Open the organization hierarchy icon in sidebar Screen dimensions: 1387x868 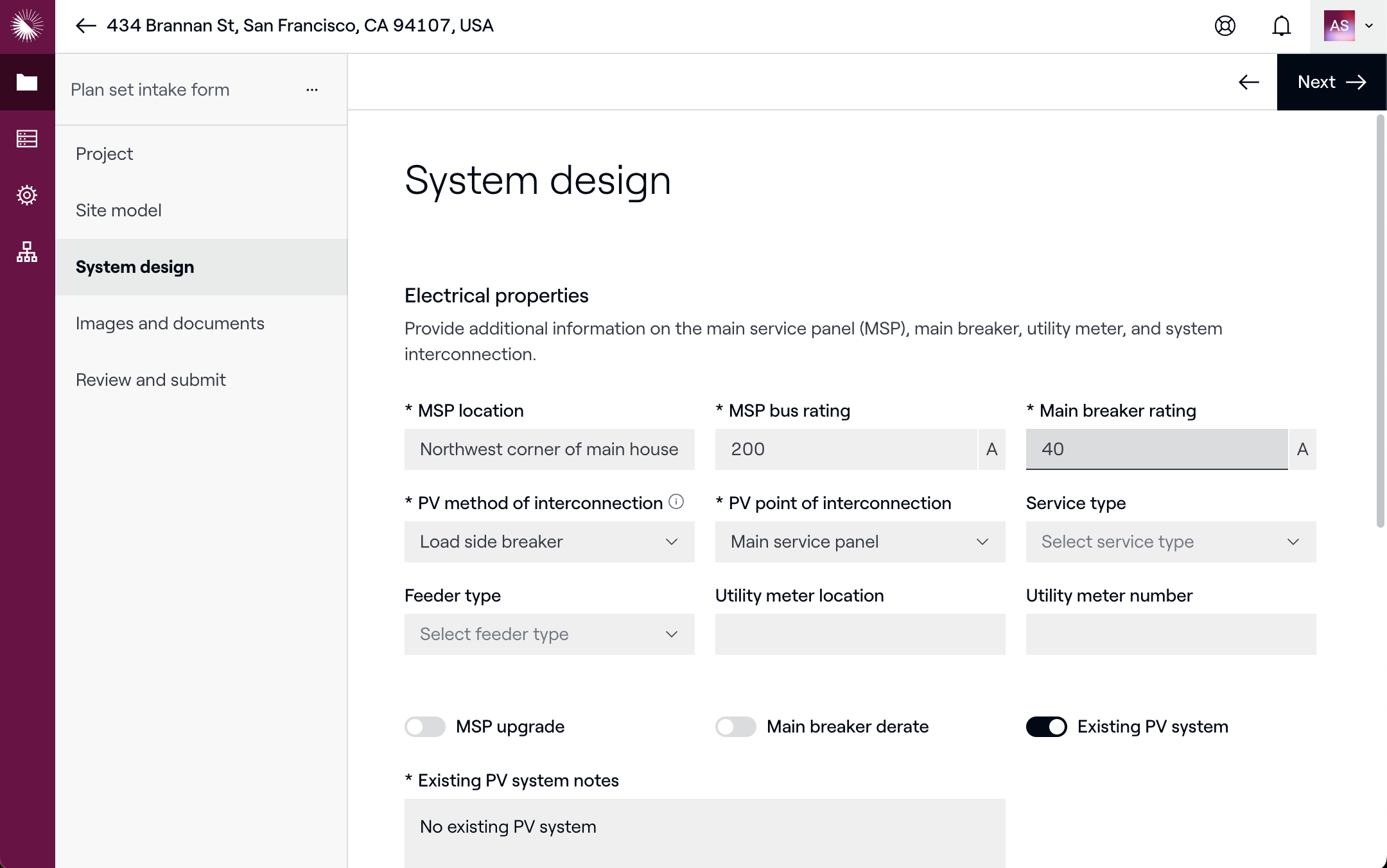tap(27, 252)
